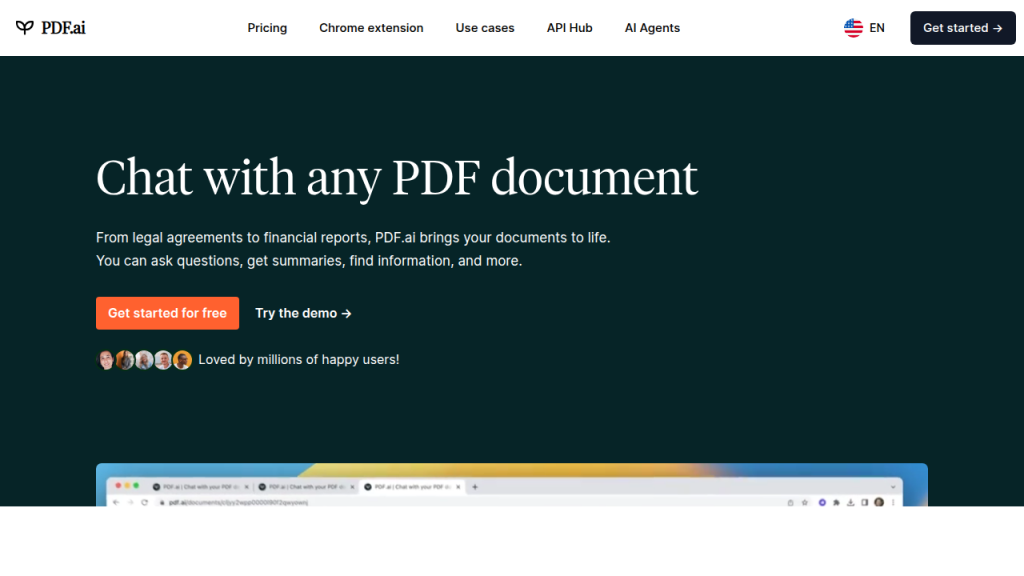1024x576 pixels.
Task: Click the American flag icon beside EN
Action: pyautogui.click(x=853, y=28)
